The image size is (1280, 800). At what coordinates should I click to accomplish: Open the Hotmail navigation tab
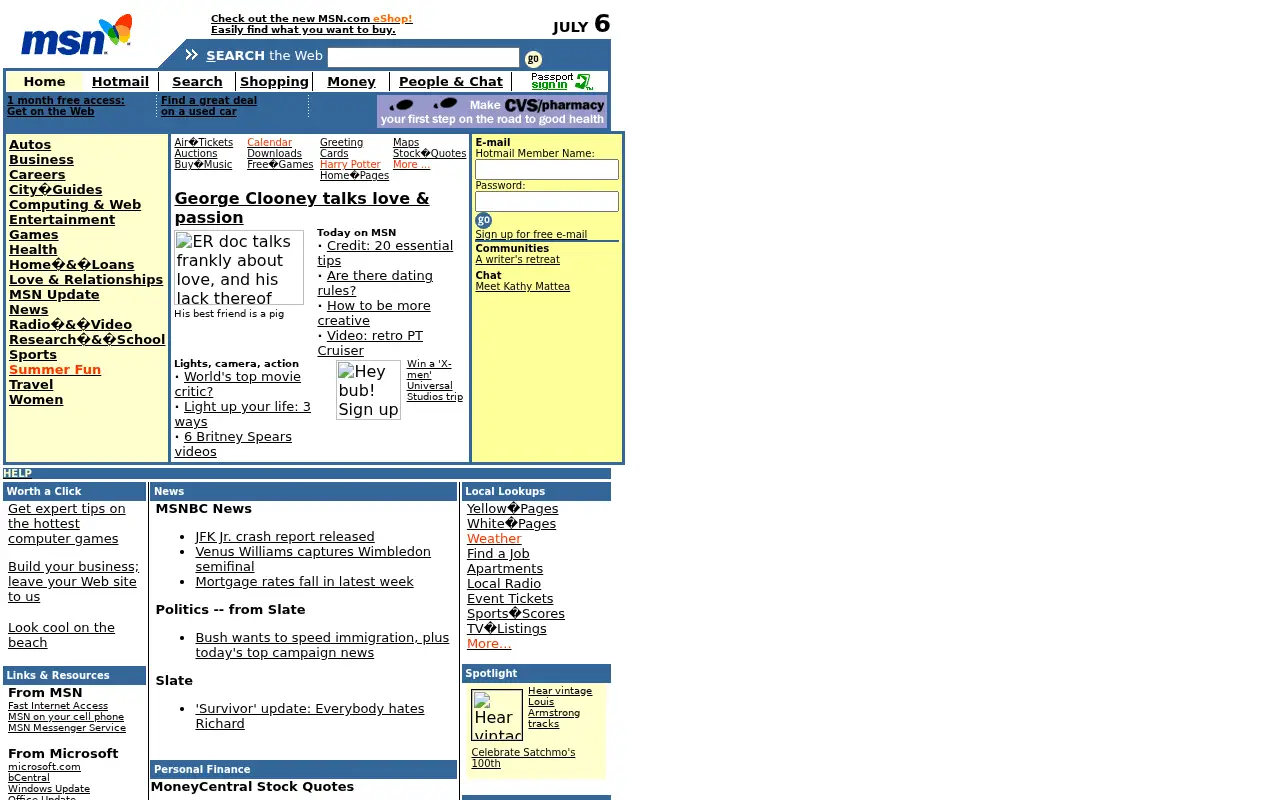120,82
